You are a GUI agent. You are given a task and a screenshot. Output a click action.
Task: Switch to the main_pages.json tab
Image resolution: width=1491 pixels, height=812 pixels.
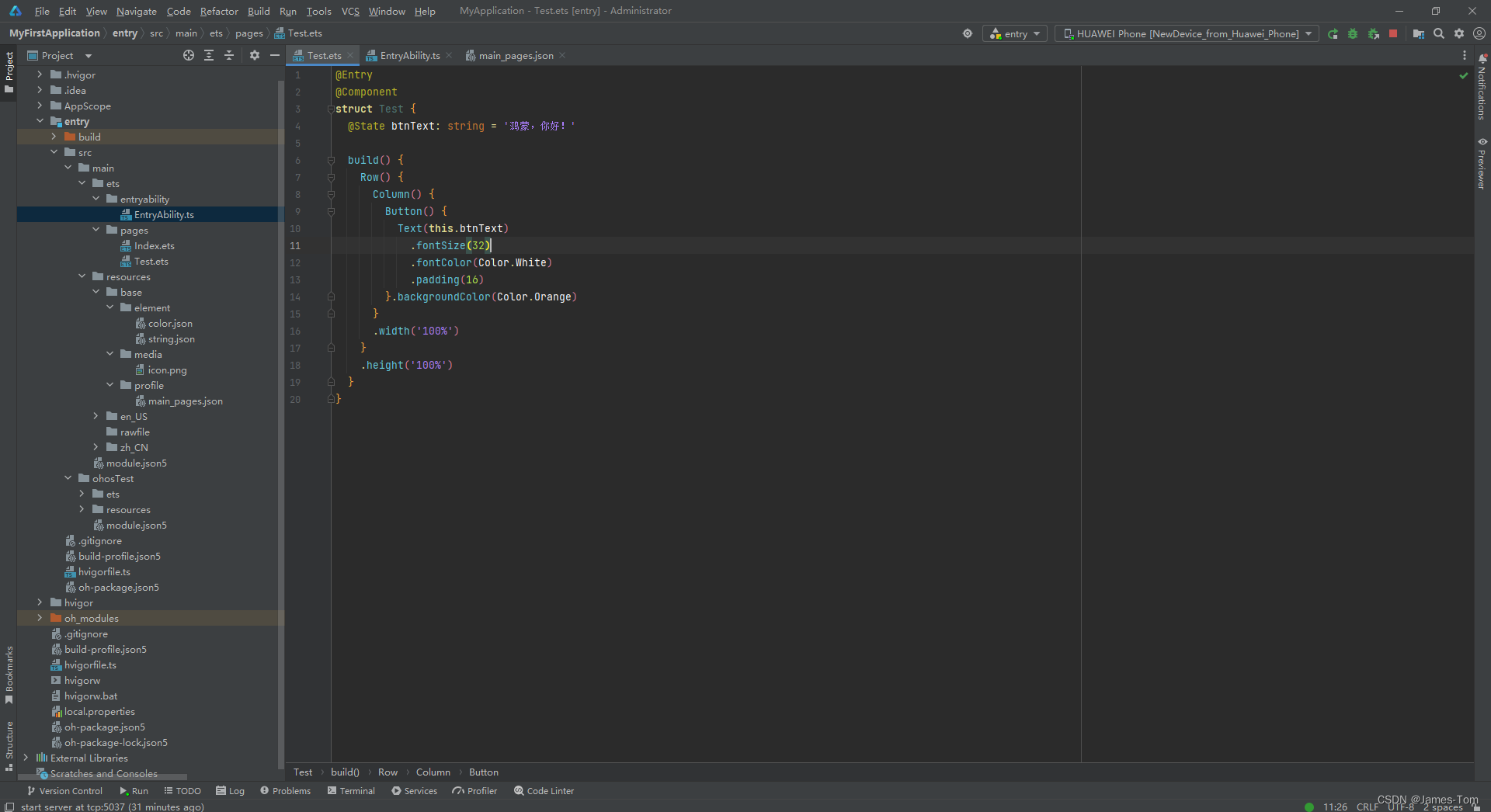point(516,55)
